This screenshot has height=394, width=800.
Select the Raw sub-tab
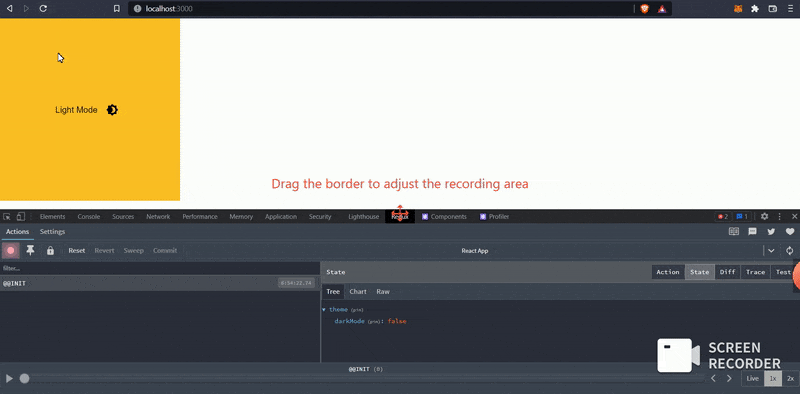[383, 291]
